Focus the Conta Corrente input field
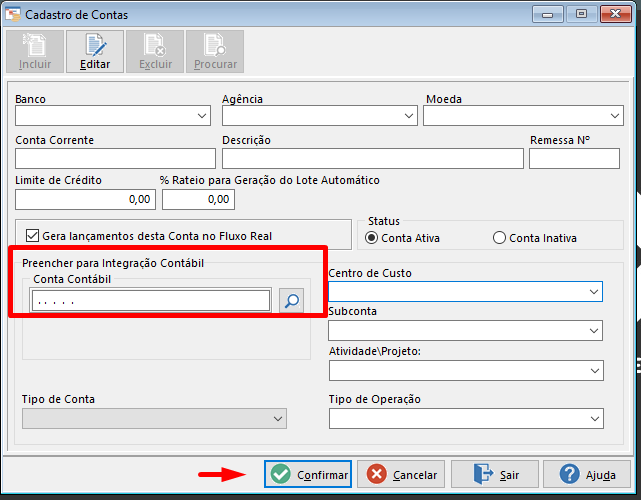This screenshot has width=641, height=500. [115, 159]
